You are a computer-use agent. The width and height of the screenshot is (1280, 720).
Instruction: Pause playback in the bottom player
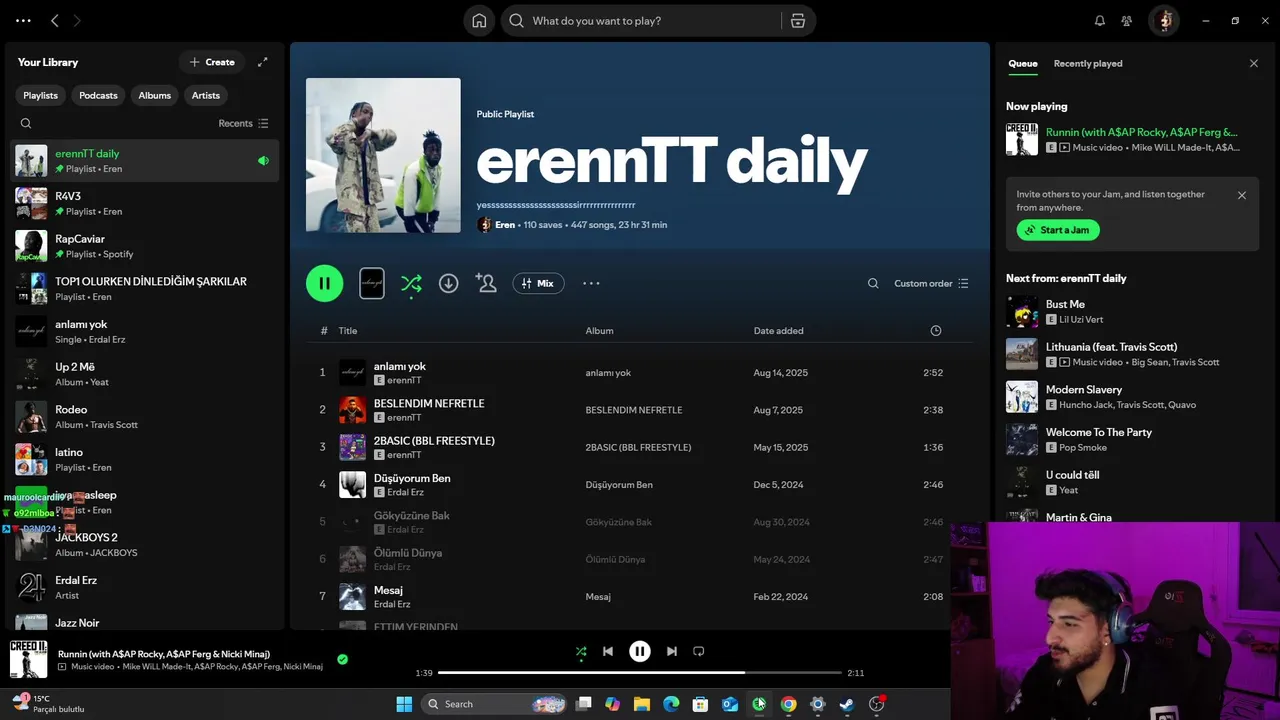640,651
